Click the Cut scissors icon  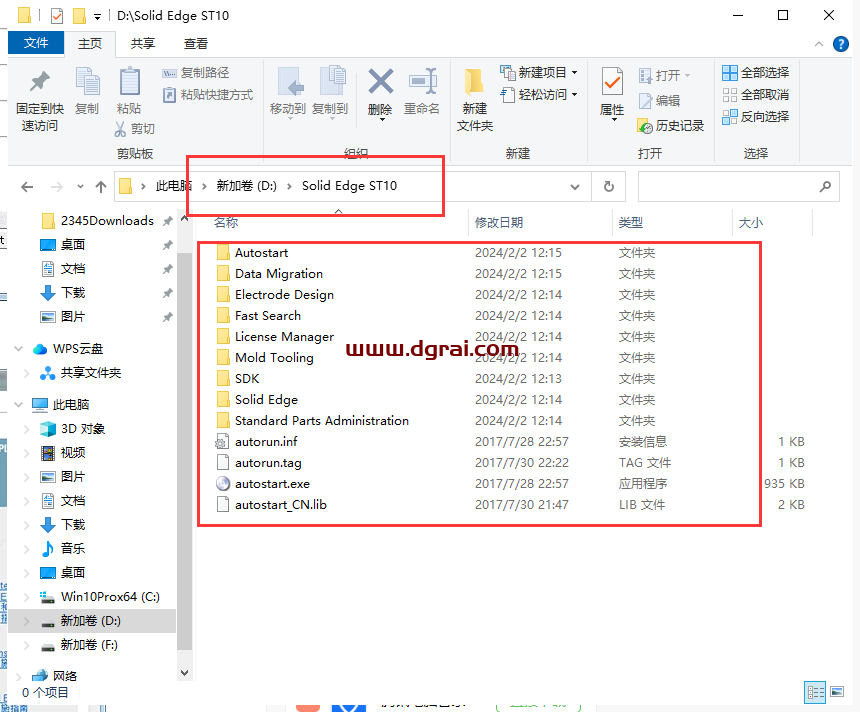(x=121, y=129)
